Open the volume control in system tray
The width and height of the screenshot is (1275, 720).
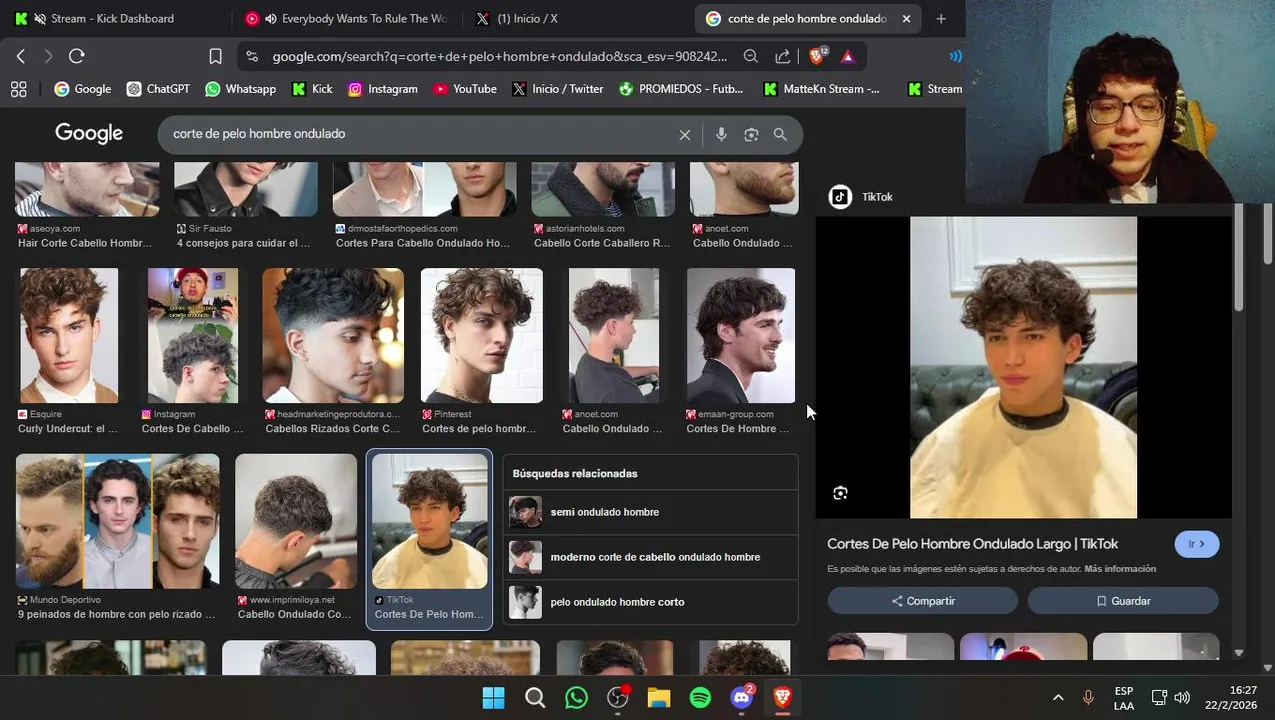[1182, 698]
